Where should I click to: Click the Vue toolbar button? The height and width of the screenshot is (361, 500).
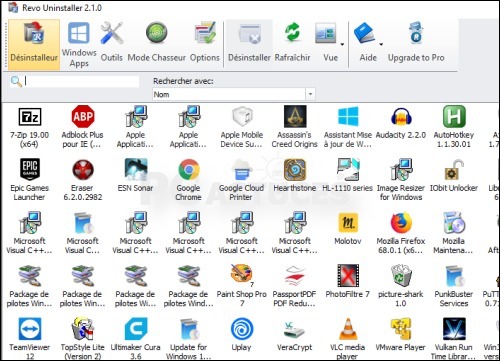point(327,42)
